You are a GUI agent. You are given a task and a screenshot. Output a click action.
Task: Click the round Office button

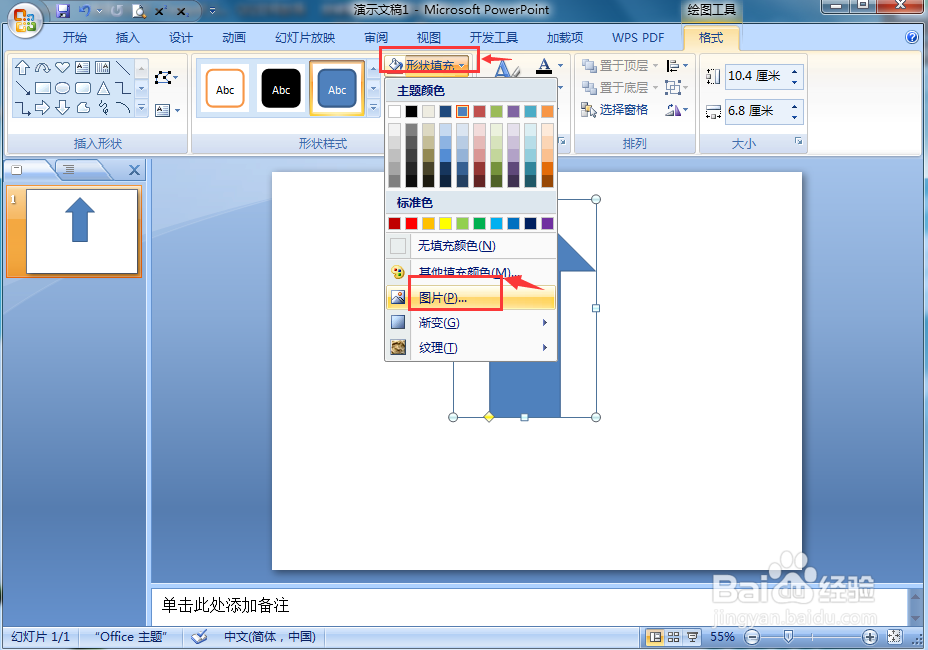click(24, 21)
